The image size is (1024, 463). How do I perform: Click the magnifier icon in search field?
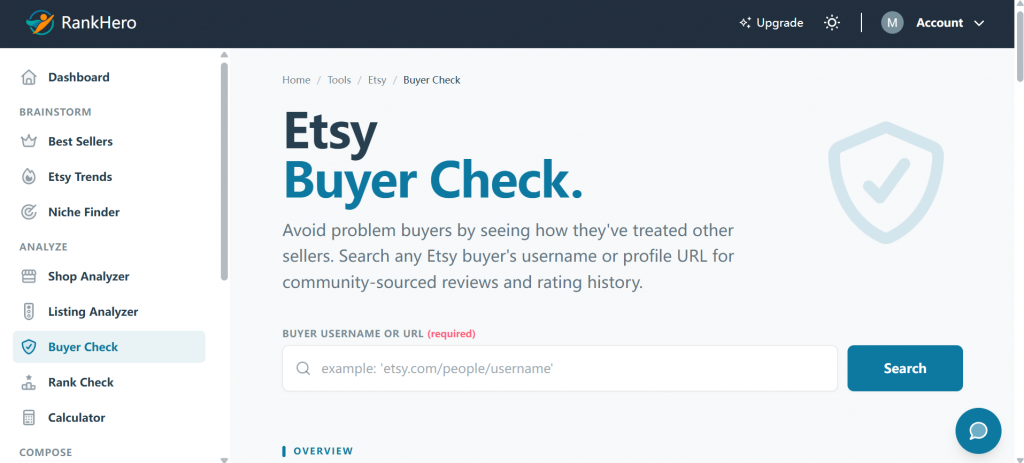tap(303, 368)
